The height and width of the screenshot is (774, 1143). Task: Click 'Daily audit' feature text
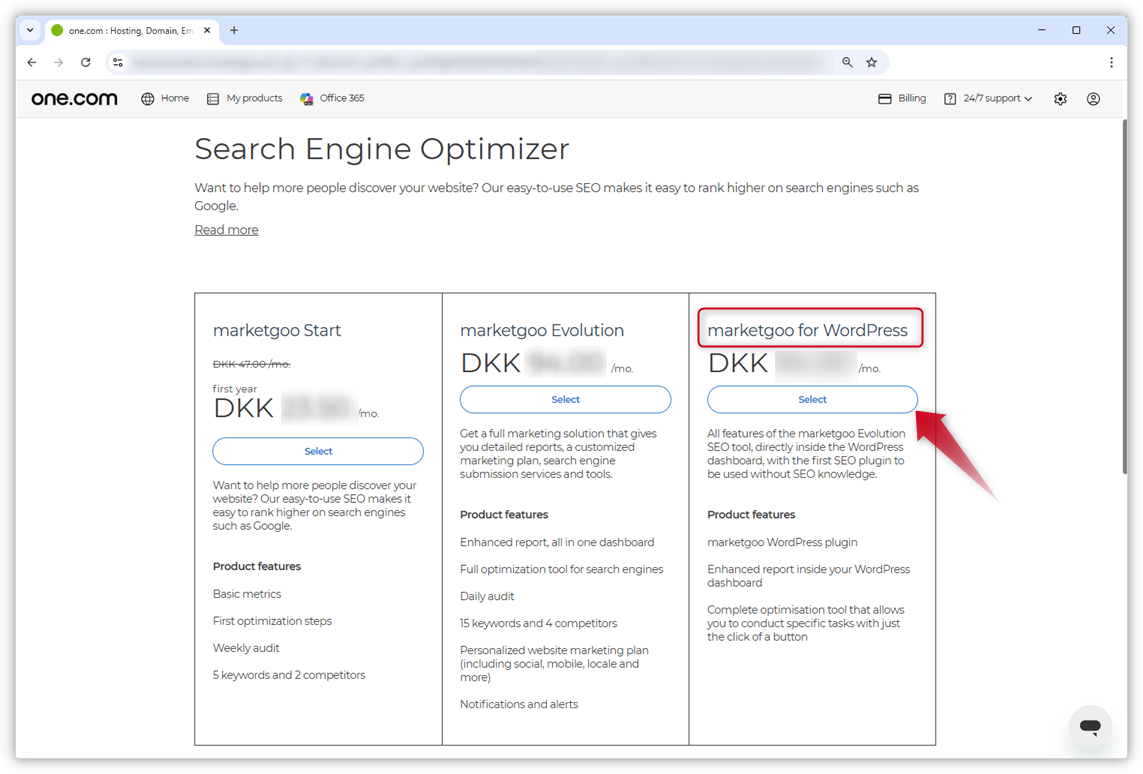click(x=487, y=596)
